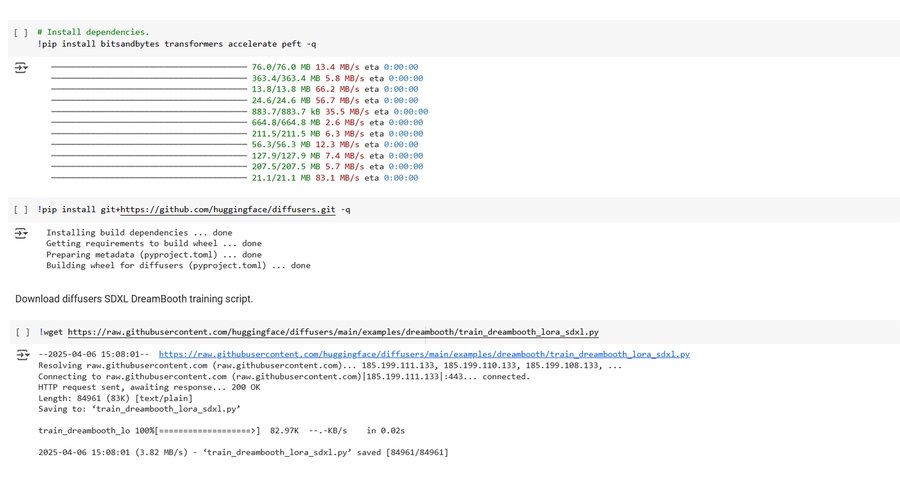Click the 883.7/883.7 kB download progress line
Screen dimensions: 900x490
click(340, 112)
